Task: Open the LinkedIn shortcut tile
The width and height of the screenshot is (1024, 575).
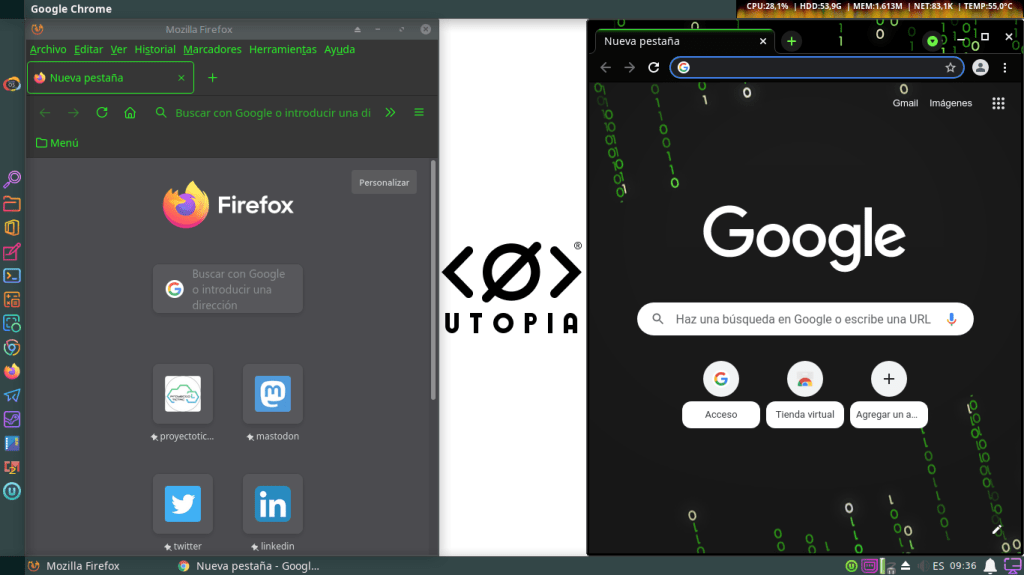Action: pos(272,504)
